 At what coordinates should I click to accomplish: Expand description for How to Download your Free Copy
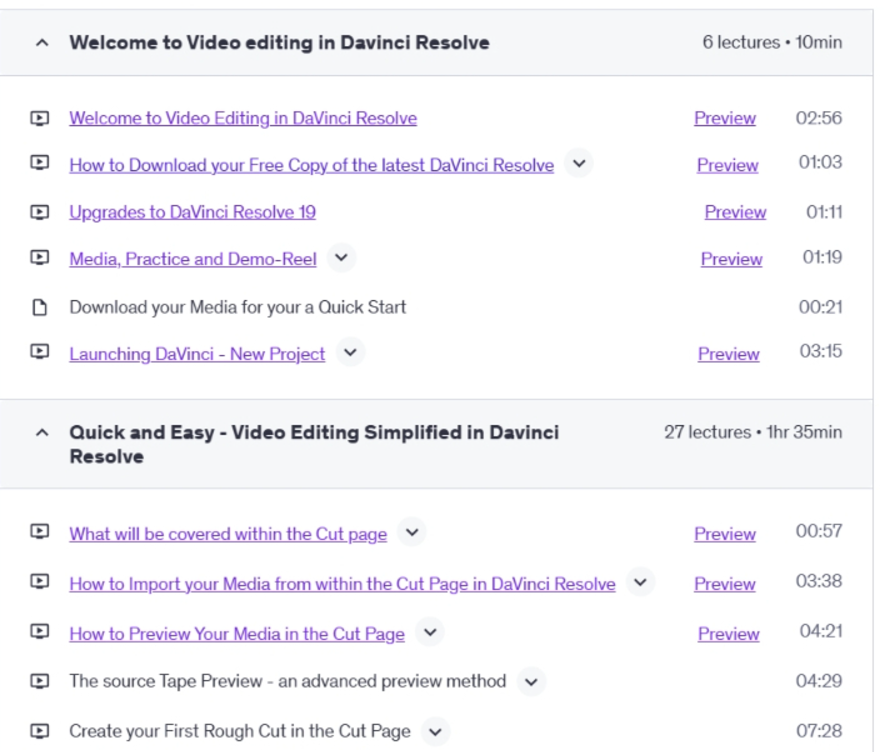pos(579,164)
